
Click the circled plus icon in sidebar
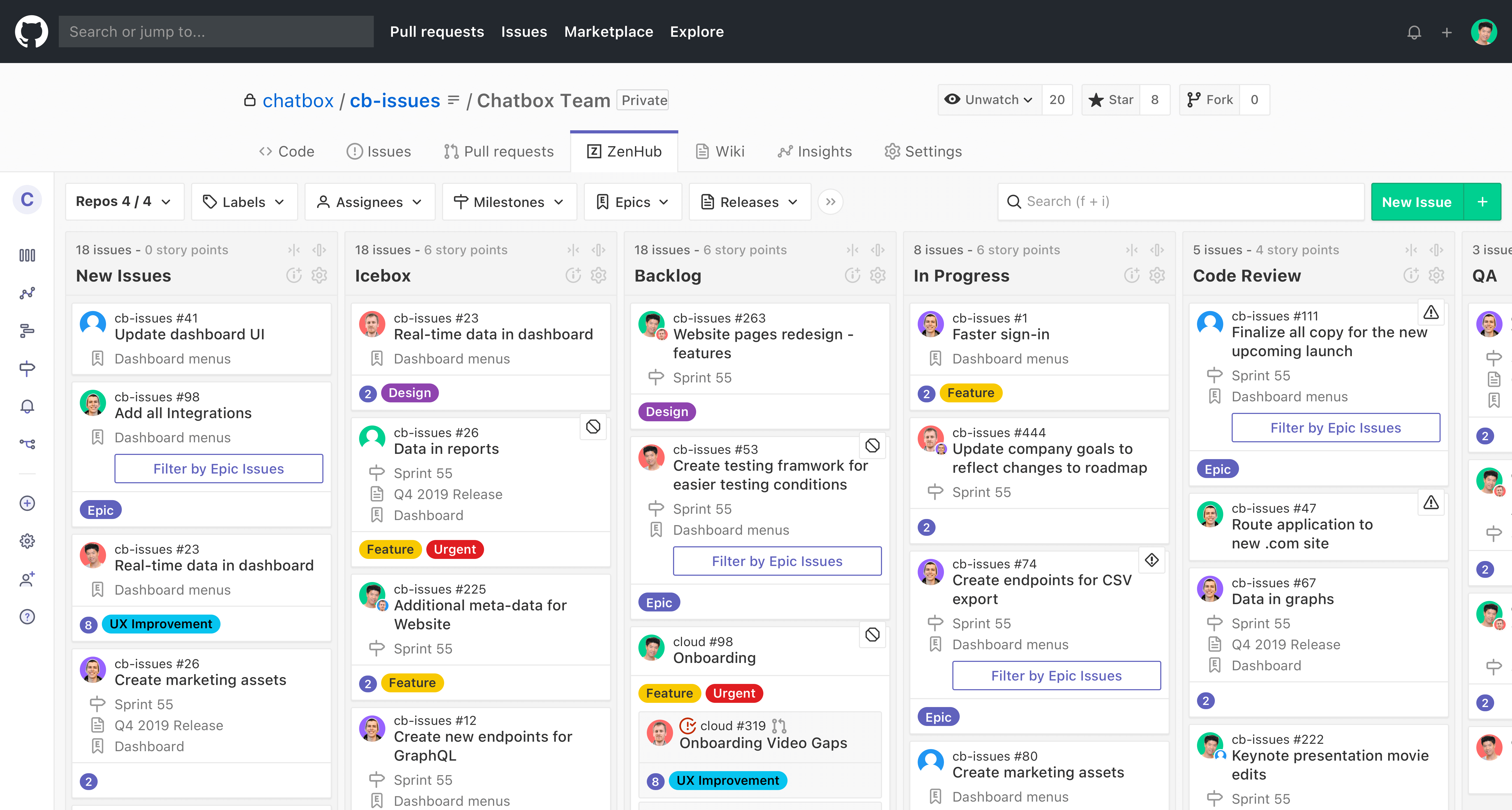point(27,503)
